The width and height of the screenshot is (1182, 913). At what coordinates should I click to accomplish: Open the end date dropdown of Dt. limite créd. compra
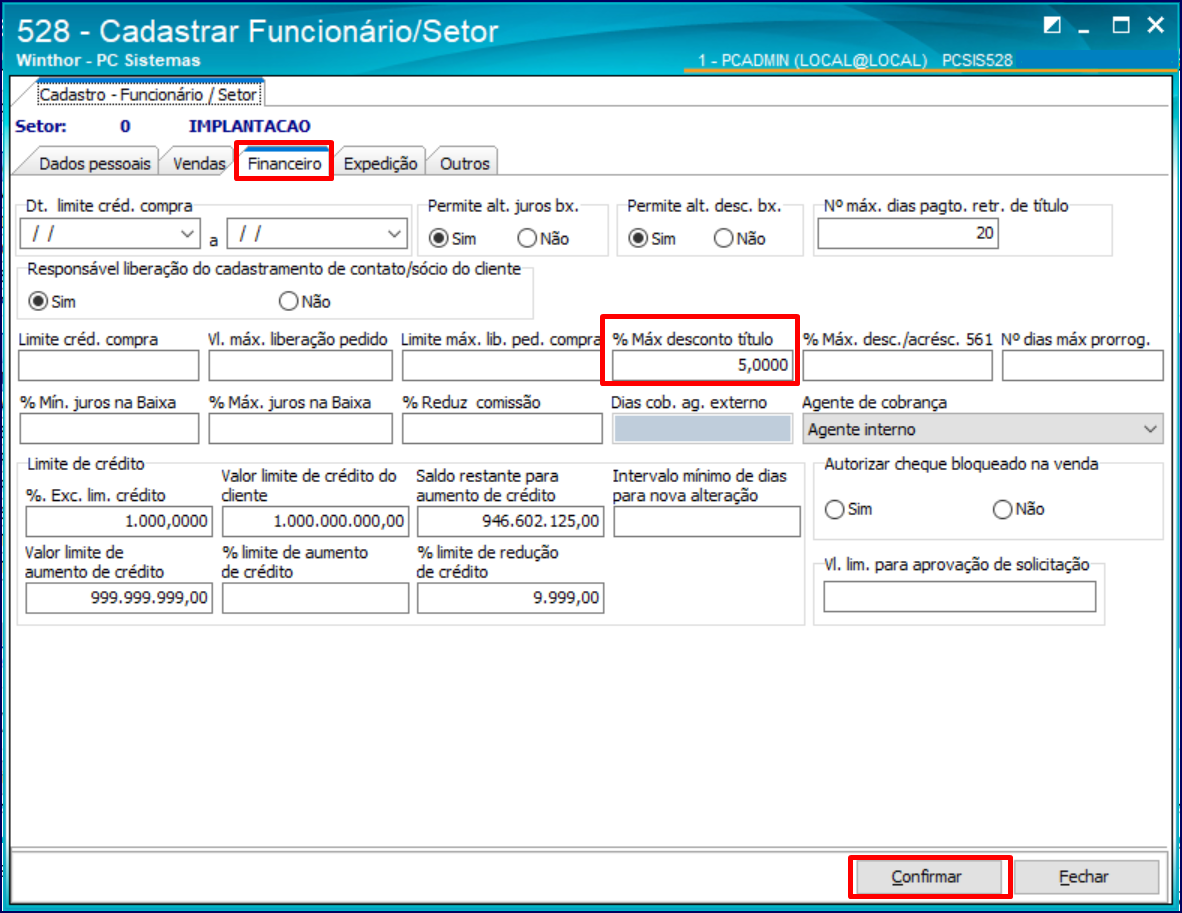[394, 234]
